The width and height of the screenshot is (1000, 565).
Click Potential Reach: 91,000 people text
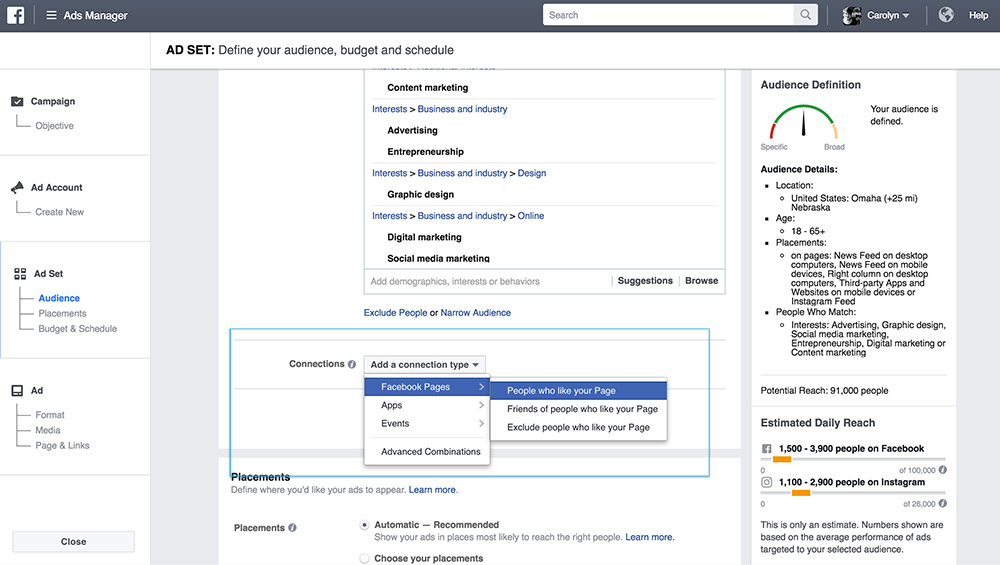[x=824, y=390]
